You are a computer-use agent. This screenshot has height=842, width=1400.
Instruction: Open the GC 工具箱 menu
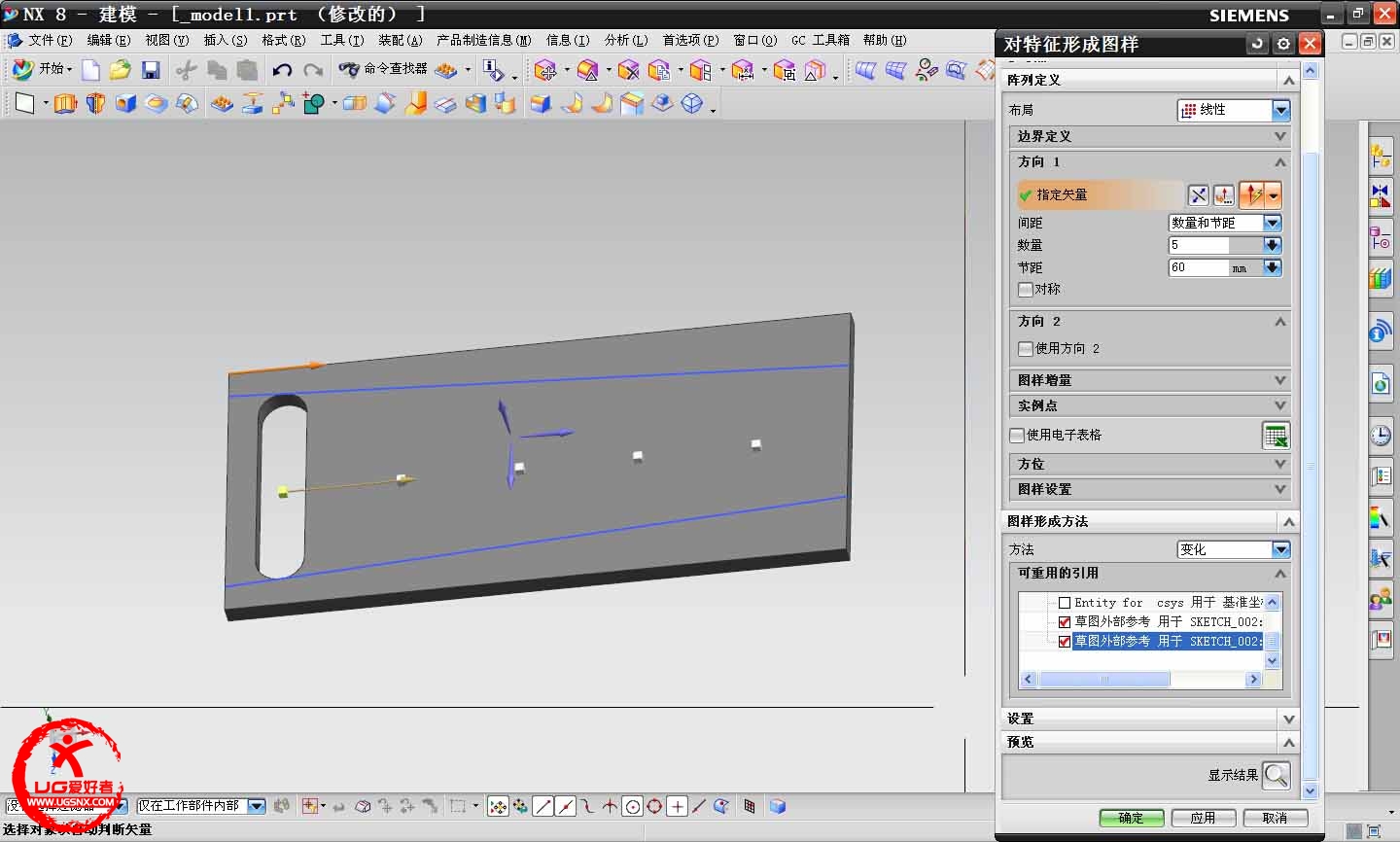(820, 40)
